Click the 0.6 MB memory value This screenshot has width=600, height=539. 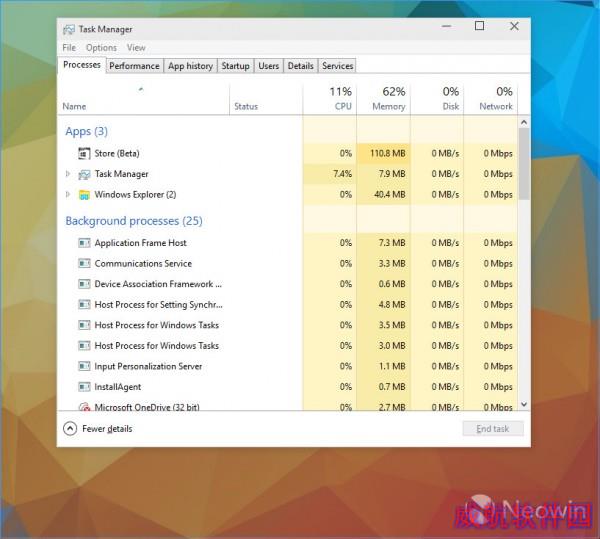coord(392,284)
